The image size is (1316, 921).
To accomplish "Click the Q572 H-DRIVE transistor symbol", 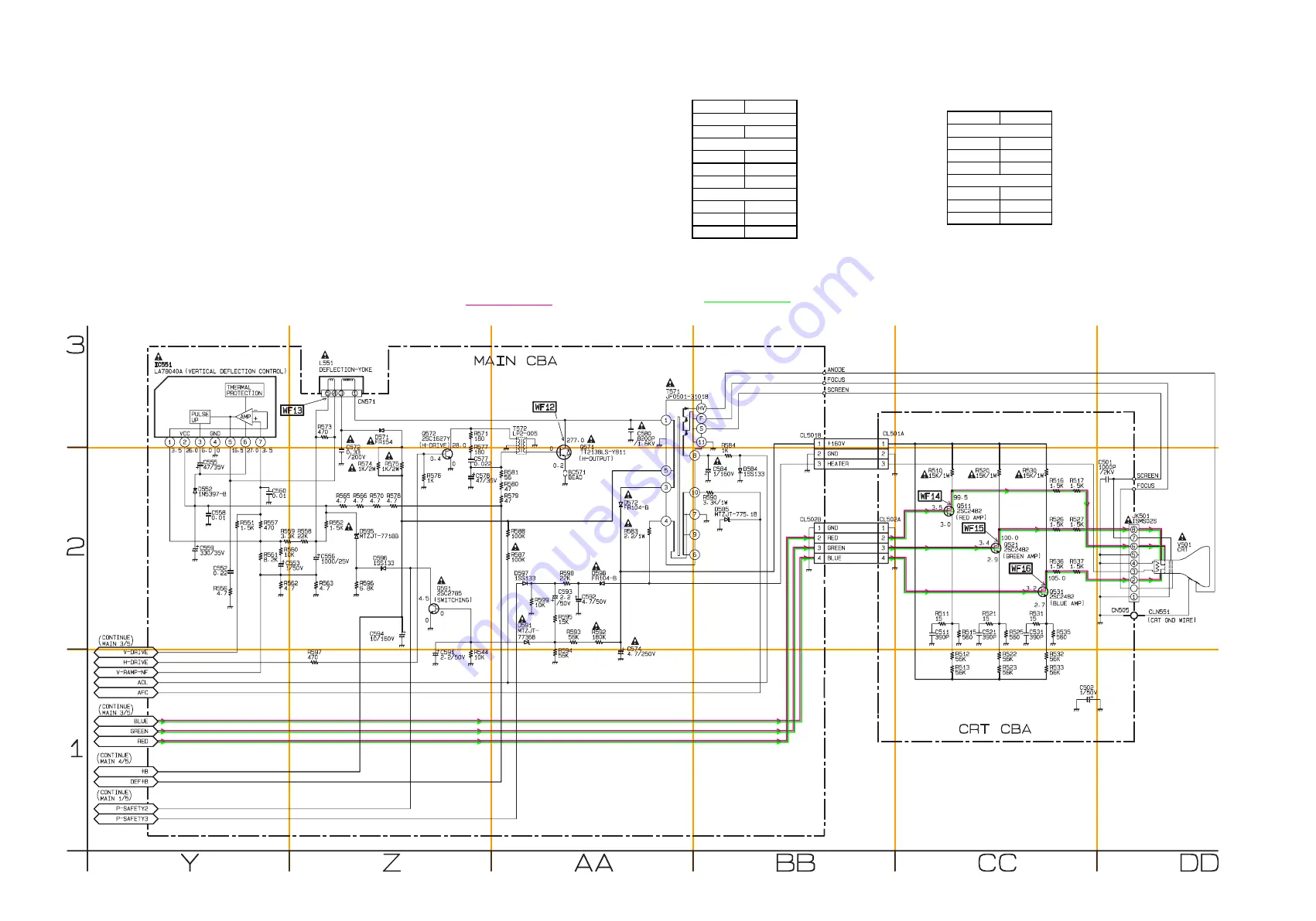I will click(x=447, y=453).
